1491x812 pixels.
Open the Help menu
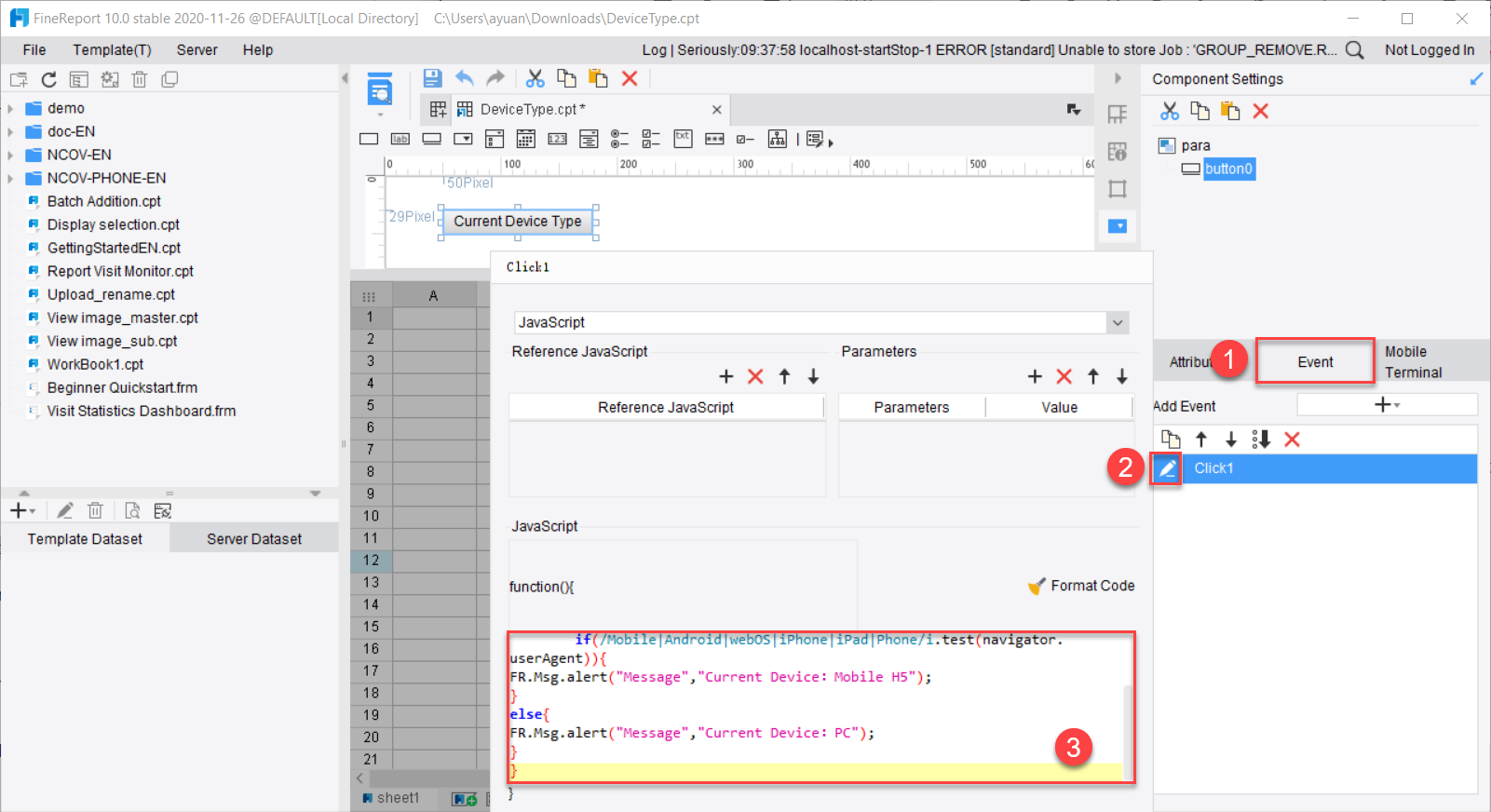[258, 50]
